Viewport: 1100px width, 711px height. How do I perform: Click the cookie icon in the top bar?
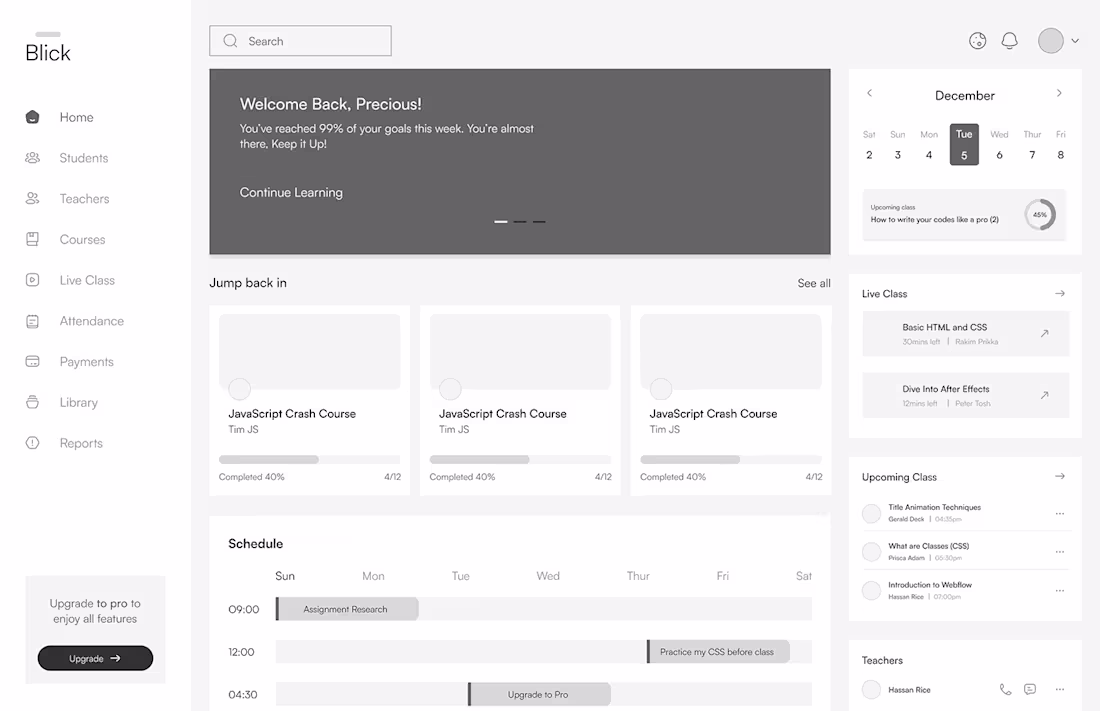coord(977,41)
